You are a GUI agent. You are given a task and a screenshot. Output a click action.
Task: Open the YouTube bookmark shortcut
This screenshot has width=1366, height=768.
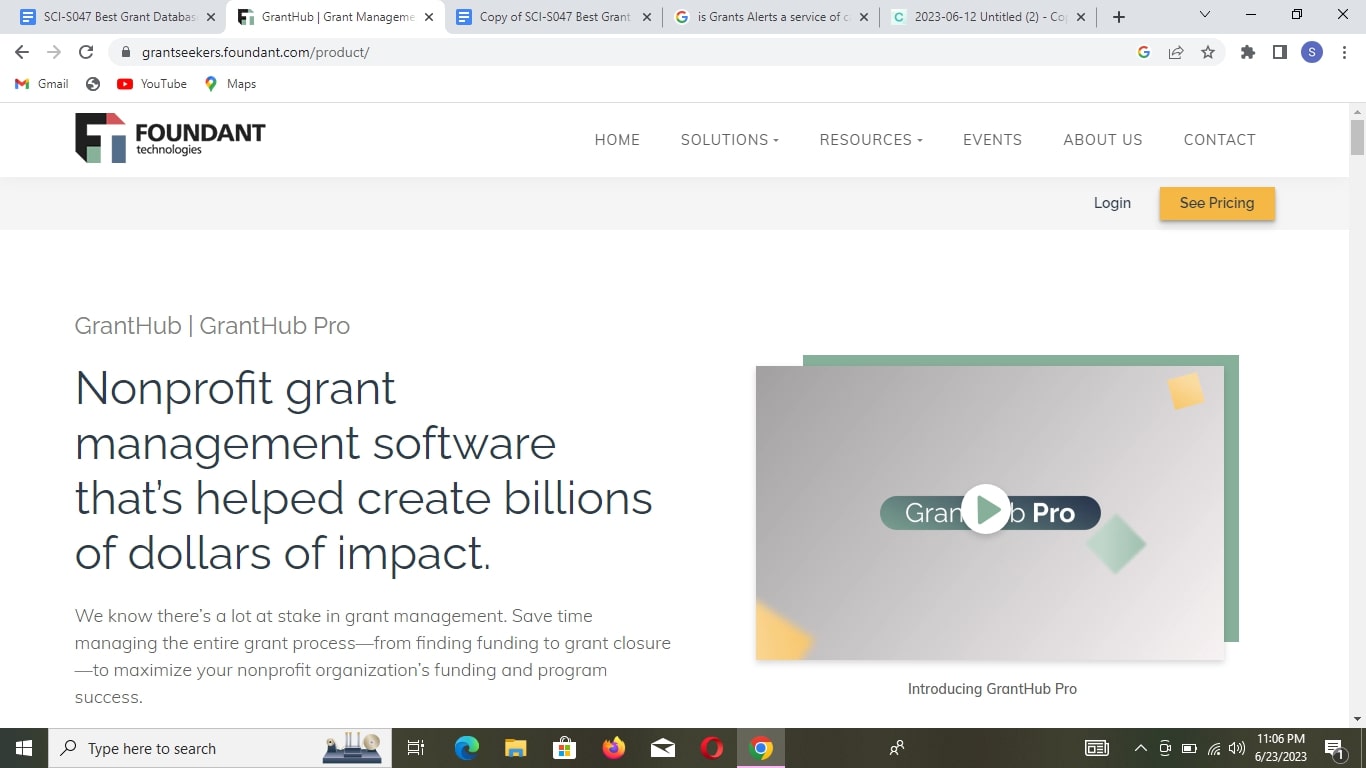tap(151, 84)
